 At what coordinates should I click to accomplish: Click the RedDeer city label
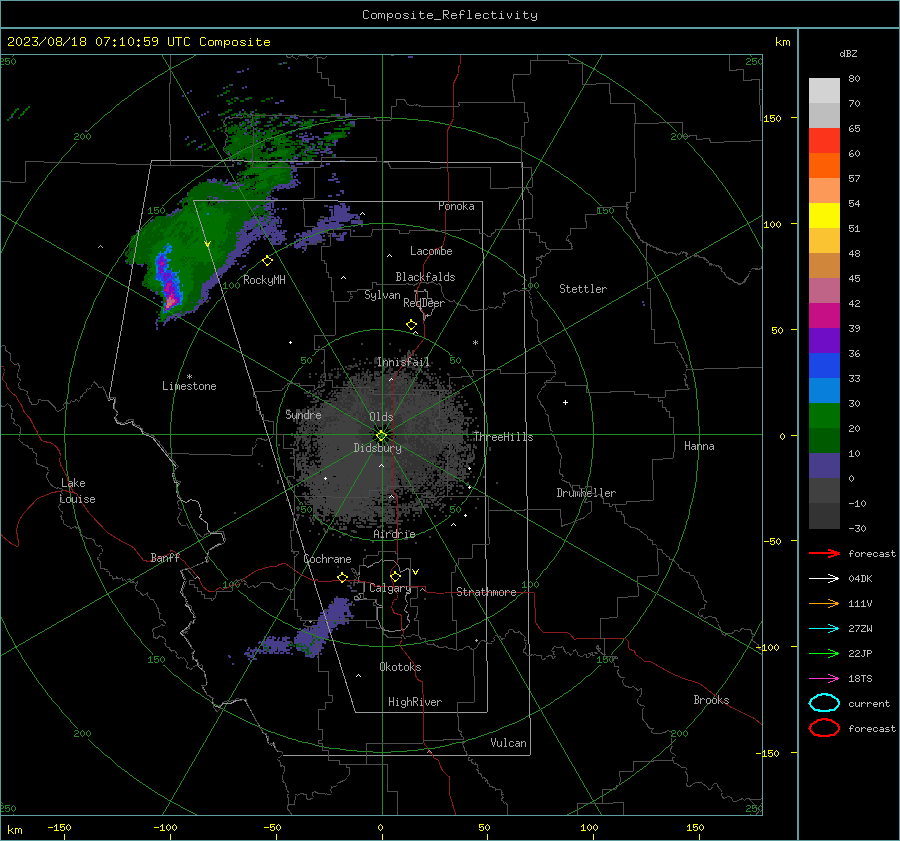point(424,303)
